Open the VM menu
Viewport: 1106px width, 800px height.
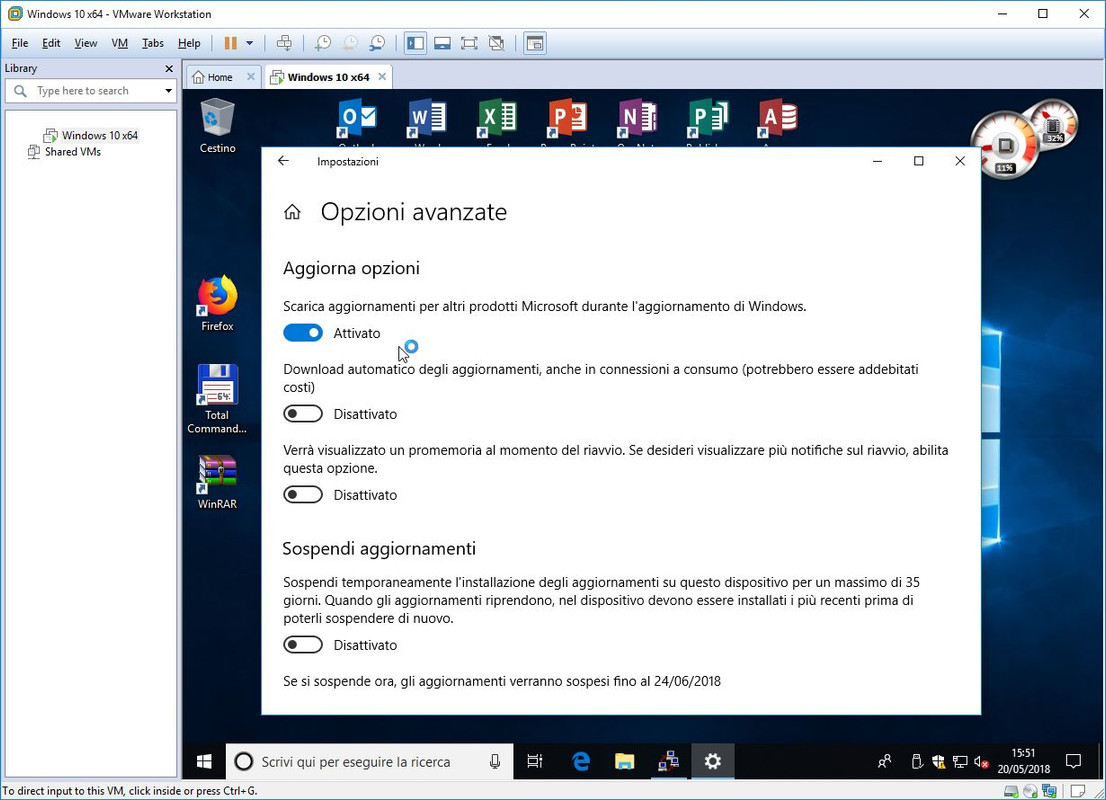(x=119, y=43)
